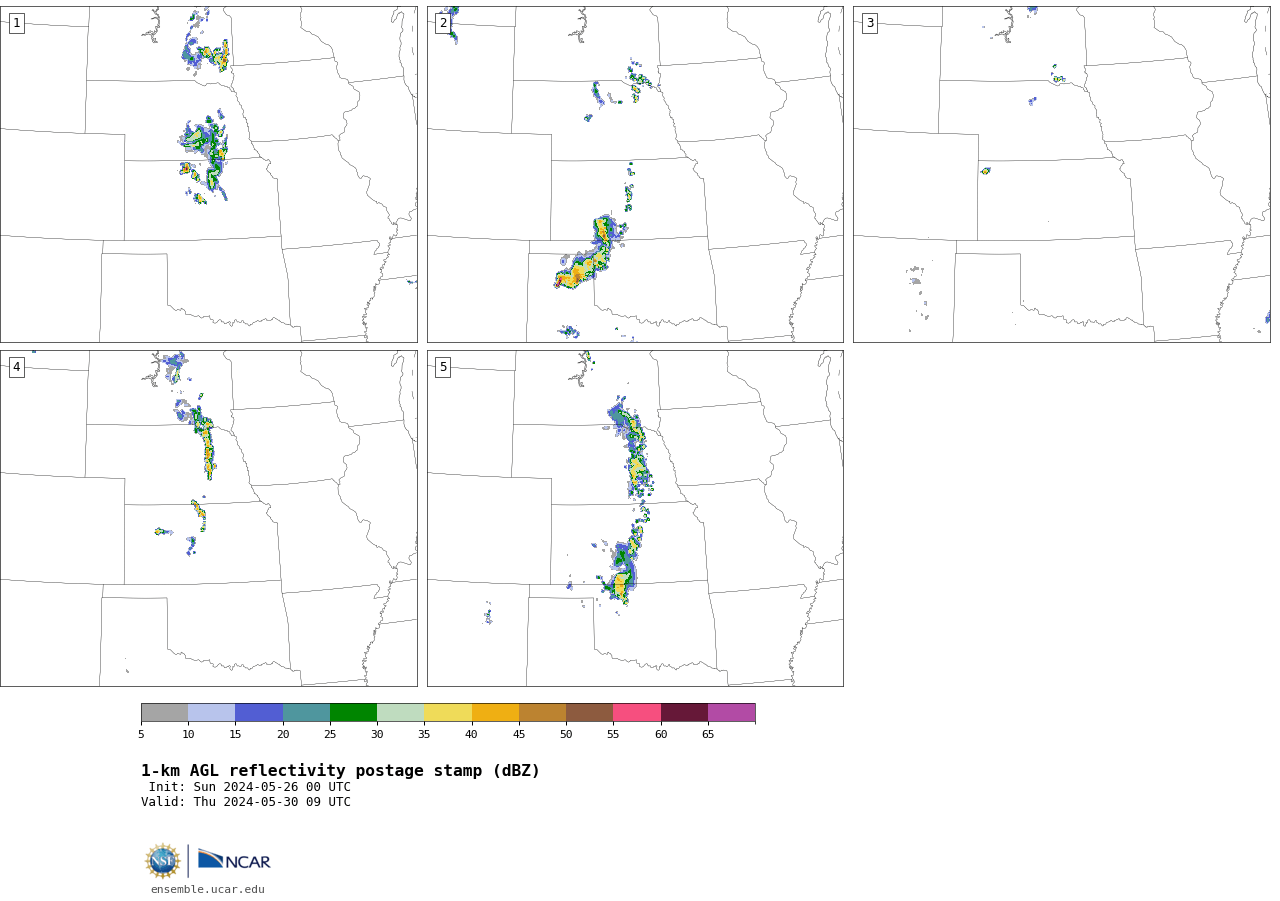Screen dimensions: 1280x901
Task: Click the tan 45-50 dBZ swatch
Action: (542, 712)
